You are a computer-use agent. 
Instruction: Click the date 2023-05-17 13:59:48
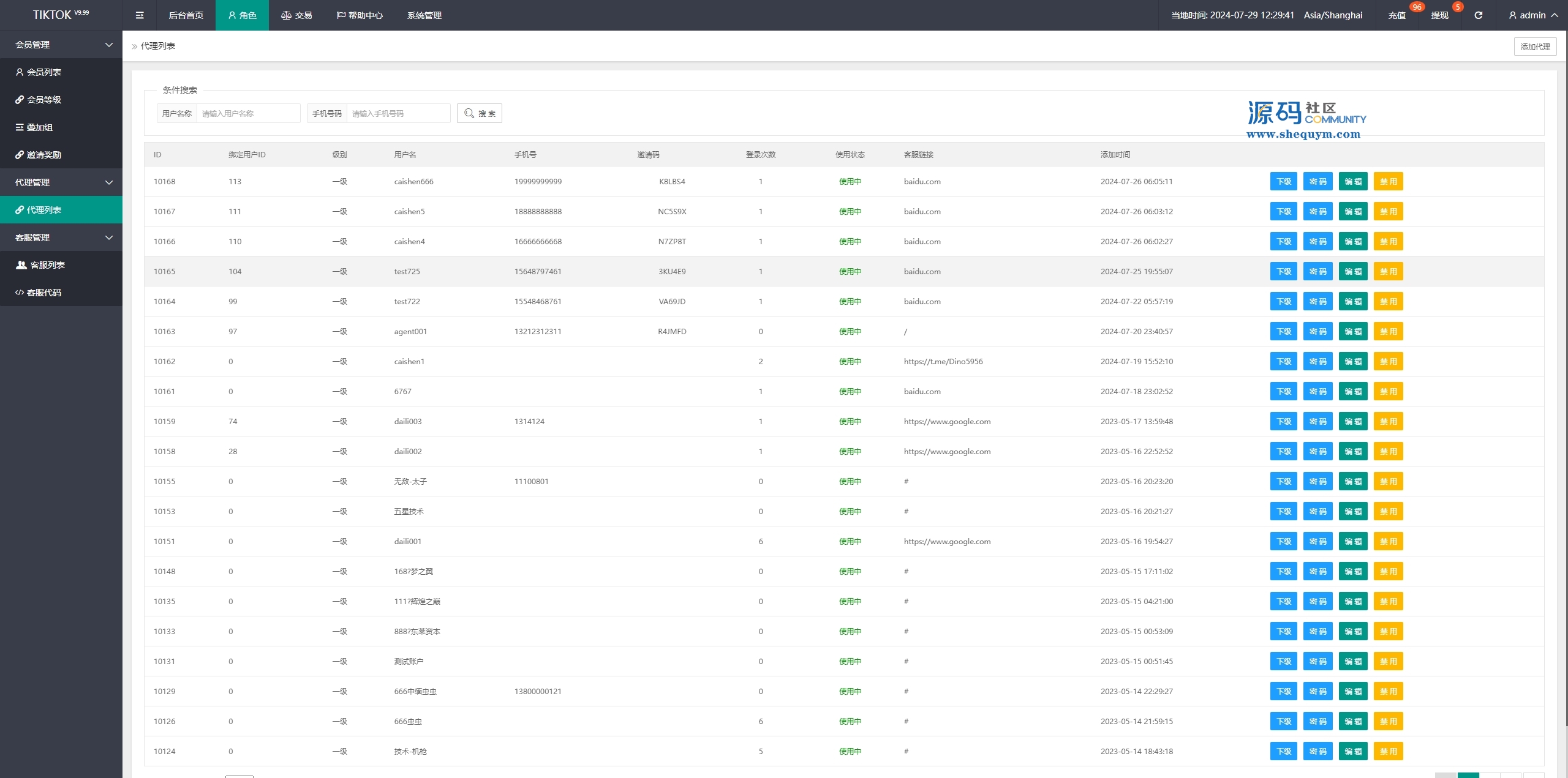[x=1137, y=422]
